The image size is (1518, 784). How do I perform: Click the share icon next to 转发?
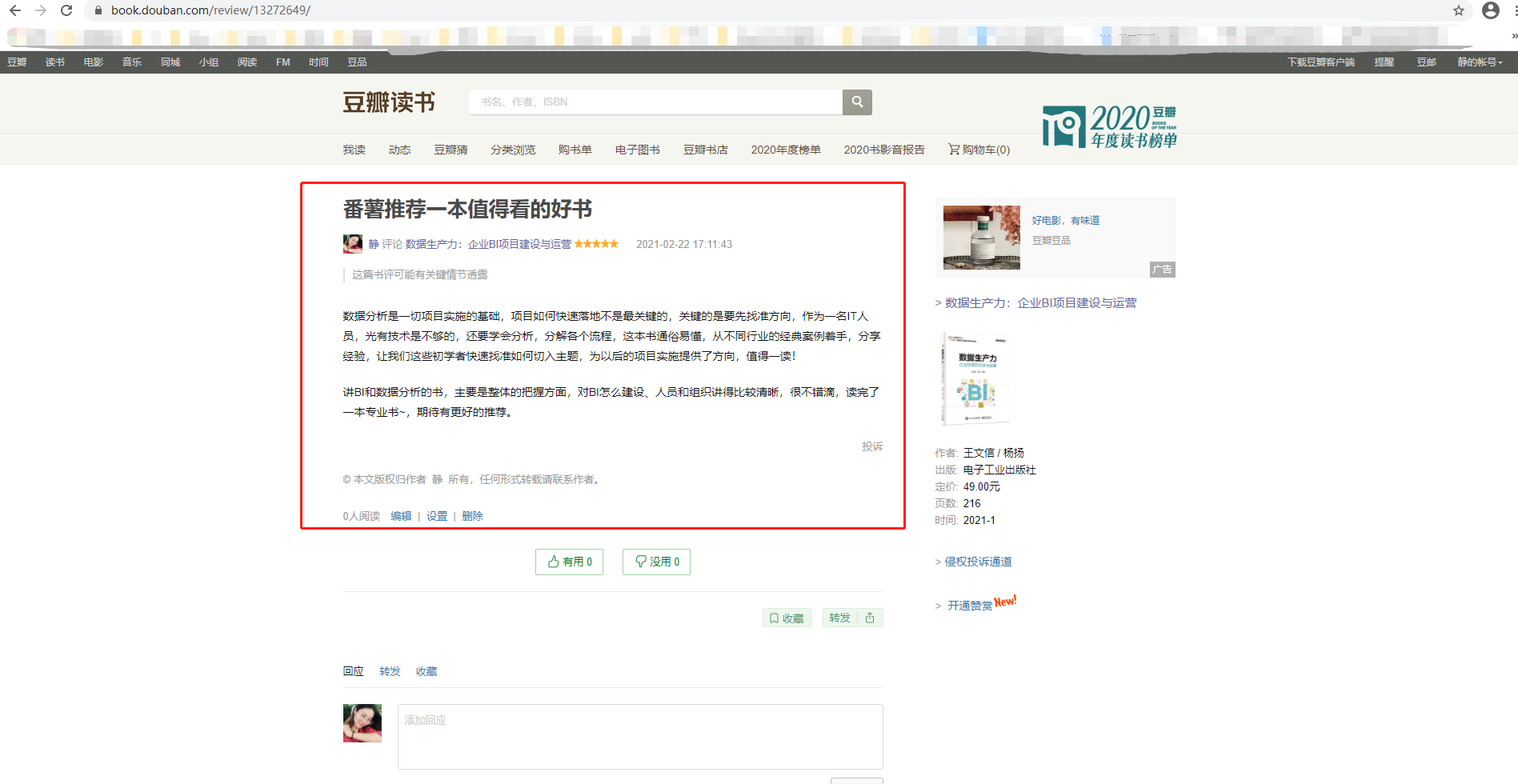[x=870, y=618]
